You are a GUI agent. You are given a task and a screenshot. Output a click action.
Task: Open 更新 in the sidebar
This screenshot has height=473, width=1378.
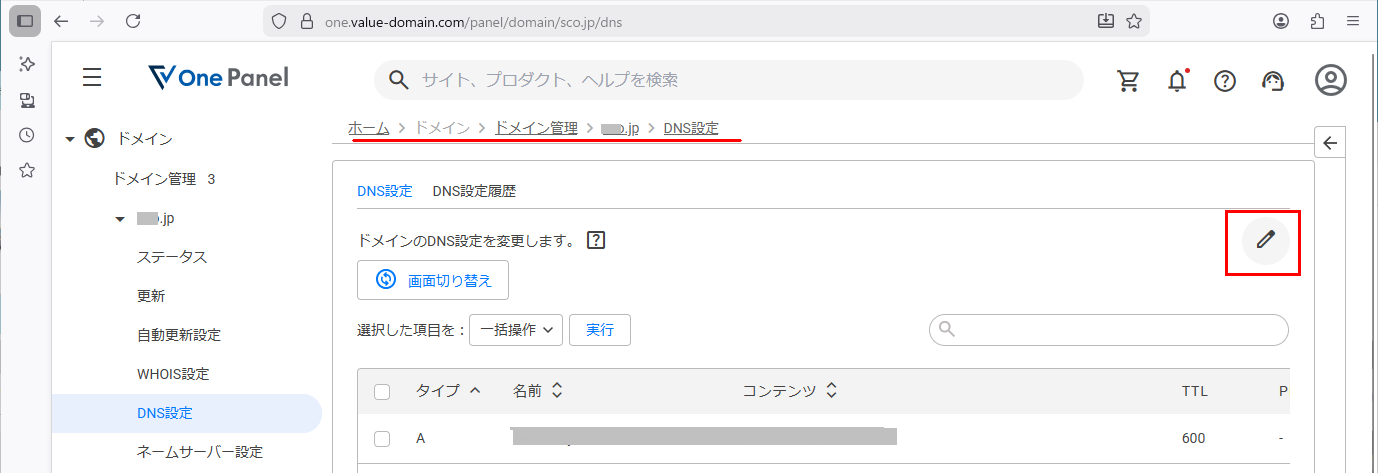(x=151, y=296)
